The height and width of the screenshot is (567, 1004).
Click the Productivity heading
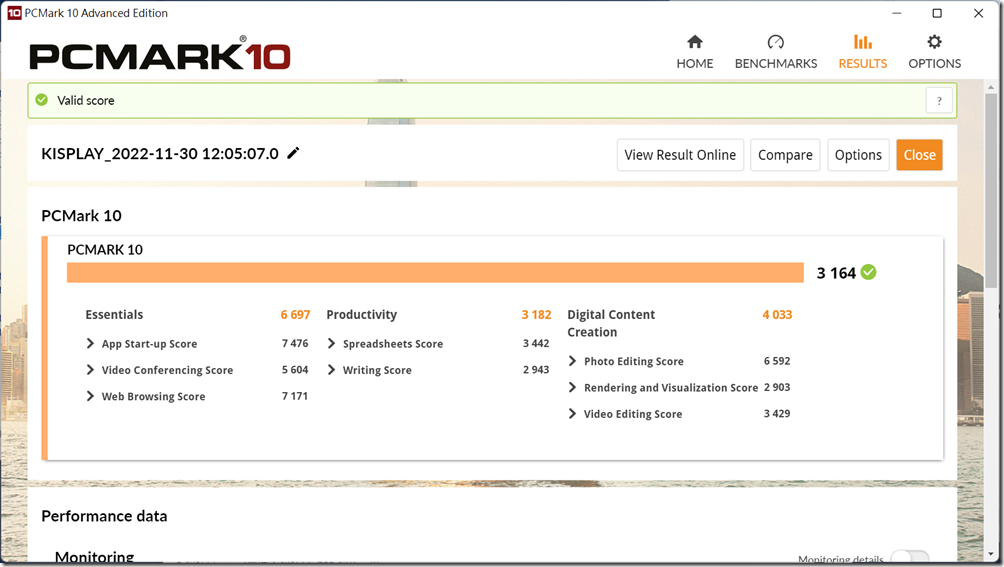click(x=362, y=315)
